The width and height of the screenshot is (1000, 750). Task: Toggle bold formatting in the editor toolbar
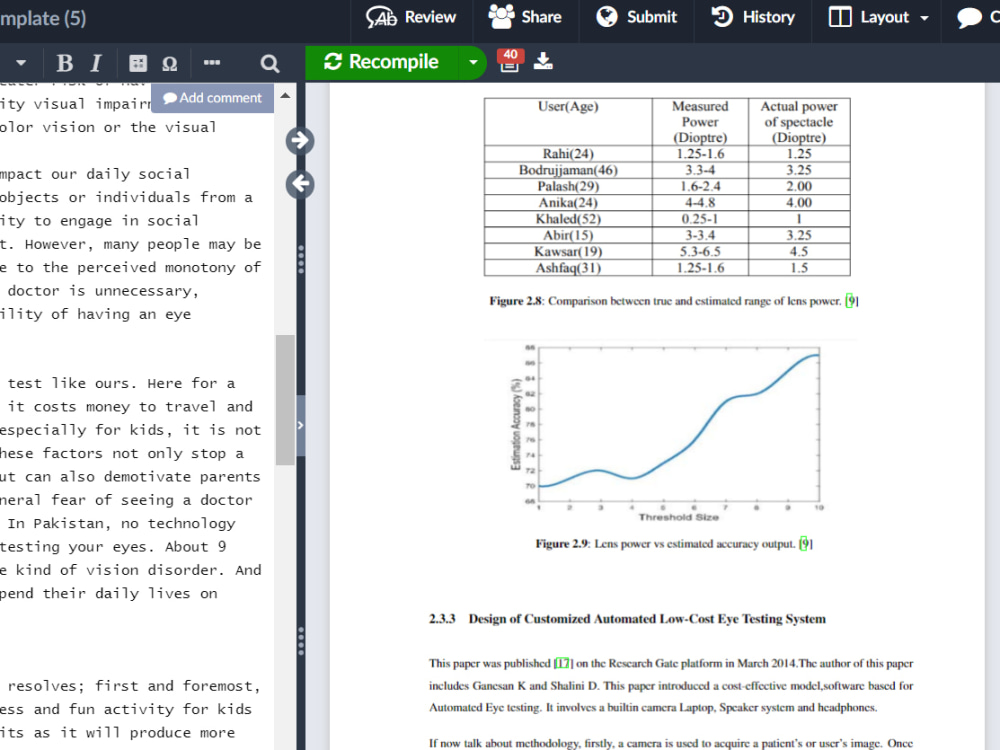point(64,63)
